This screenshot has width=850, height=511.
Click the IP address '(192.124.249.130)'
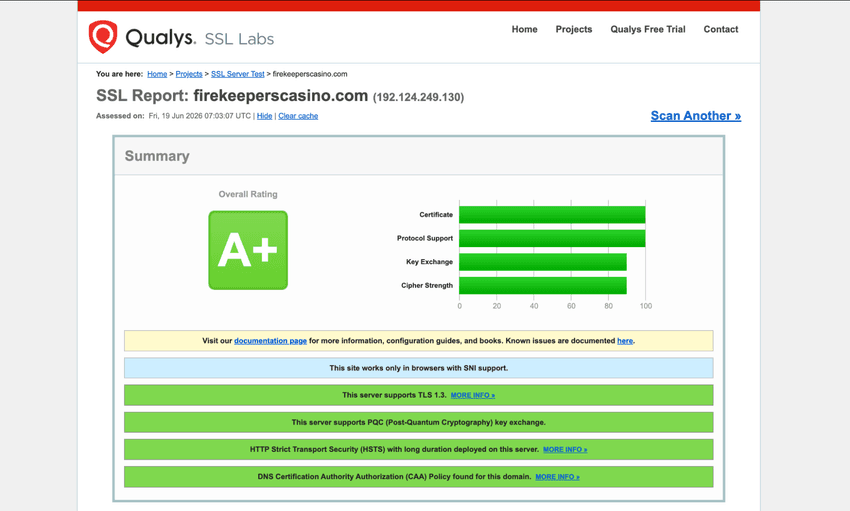click(418, 97)
